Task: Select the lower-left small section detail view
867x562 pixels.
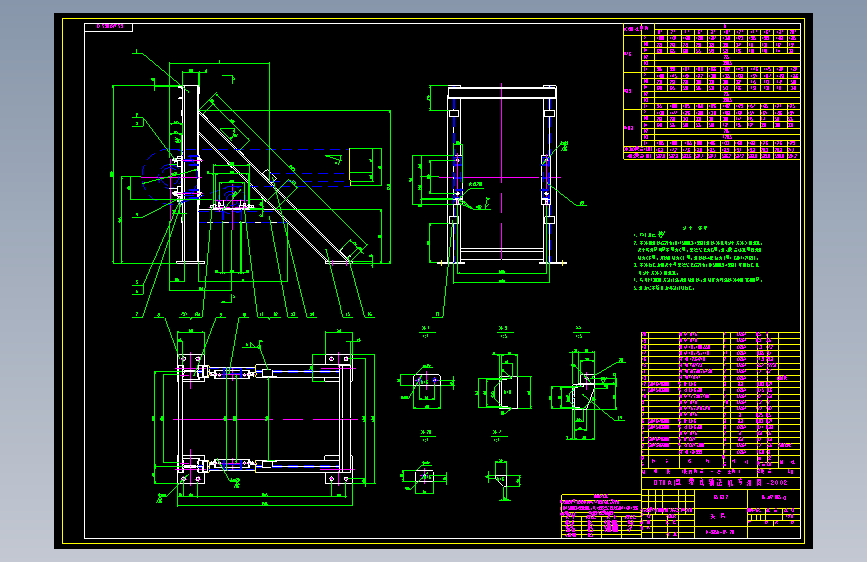Action: click(x=424, y=477)
